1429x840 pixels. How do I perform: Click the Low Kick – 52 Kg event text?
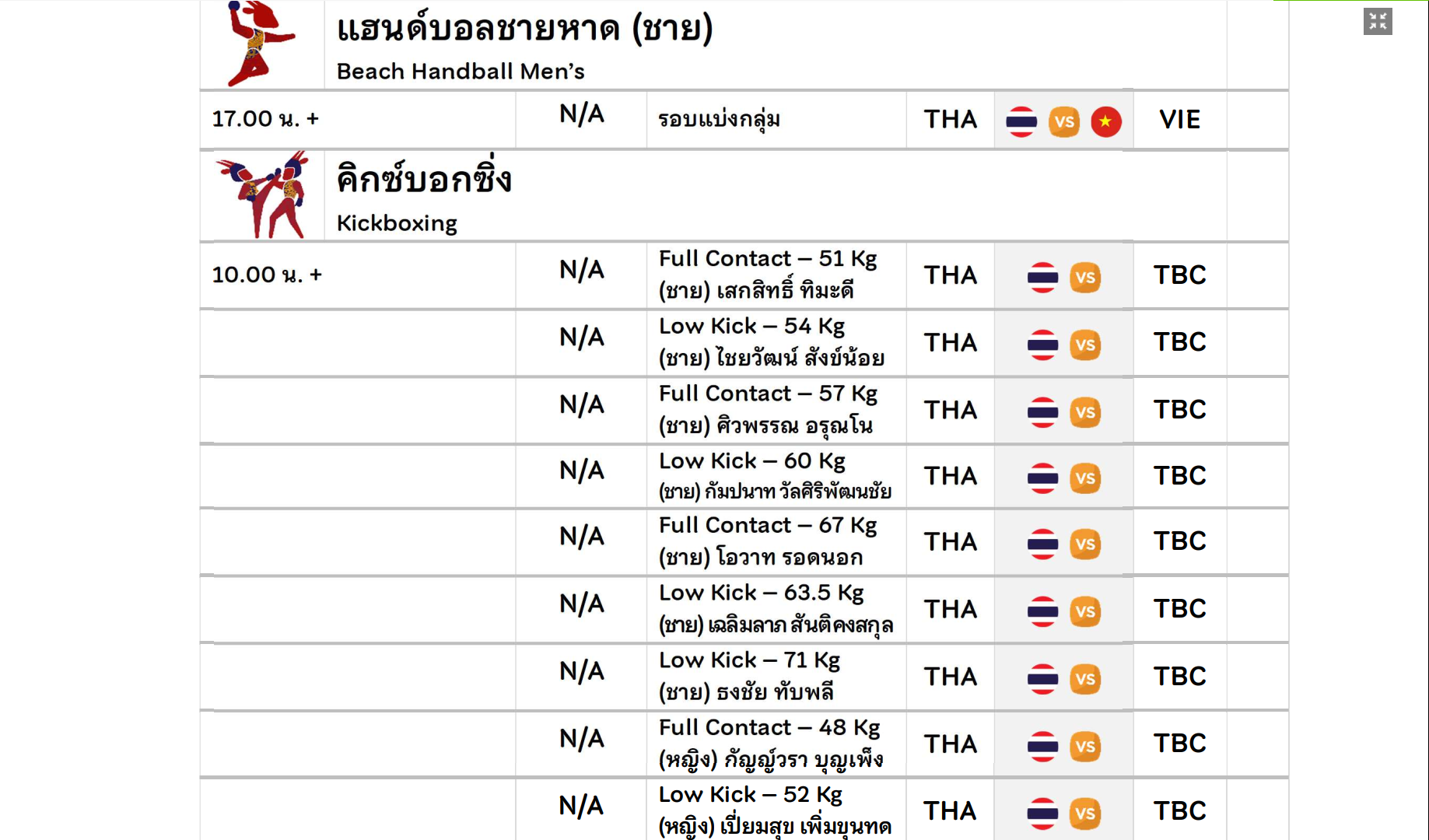[x=751, y=794]
